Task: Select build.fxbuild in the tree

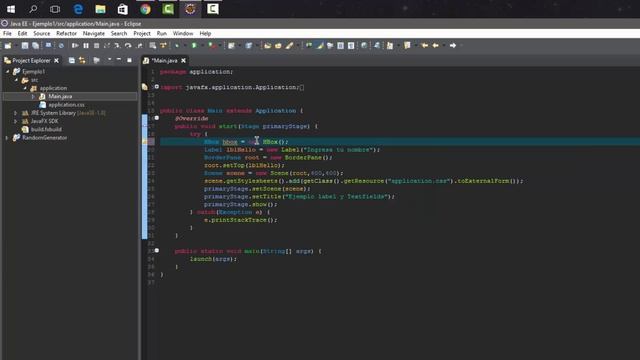Action: tap(46, 129)
